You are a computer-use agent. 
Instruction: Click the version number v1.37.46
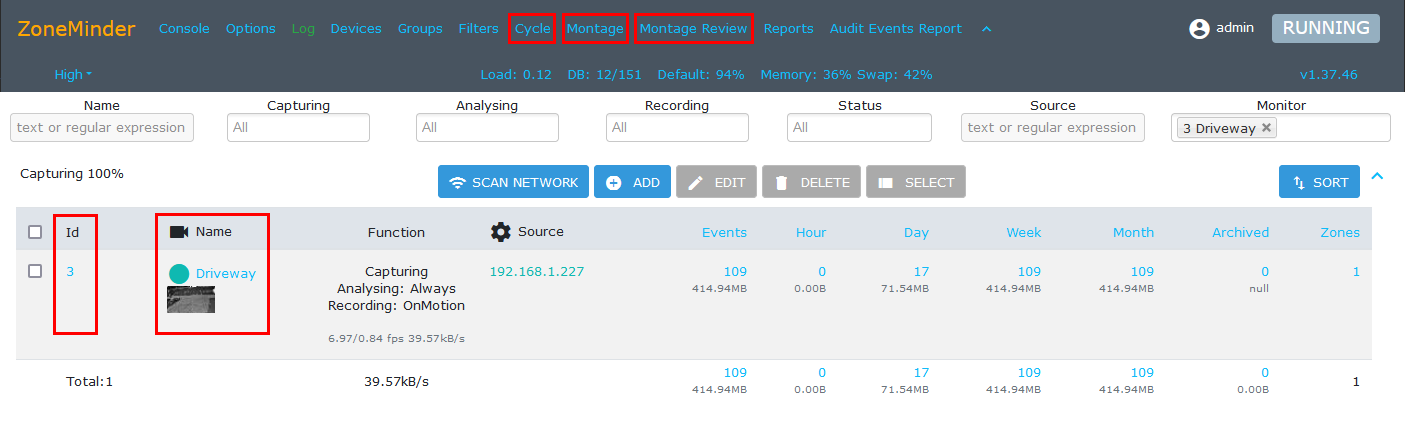pos(1328,74)
